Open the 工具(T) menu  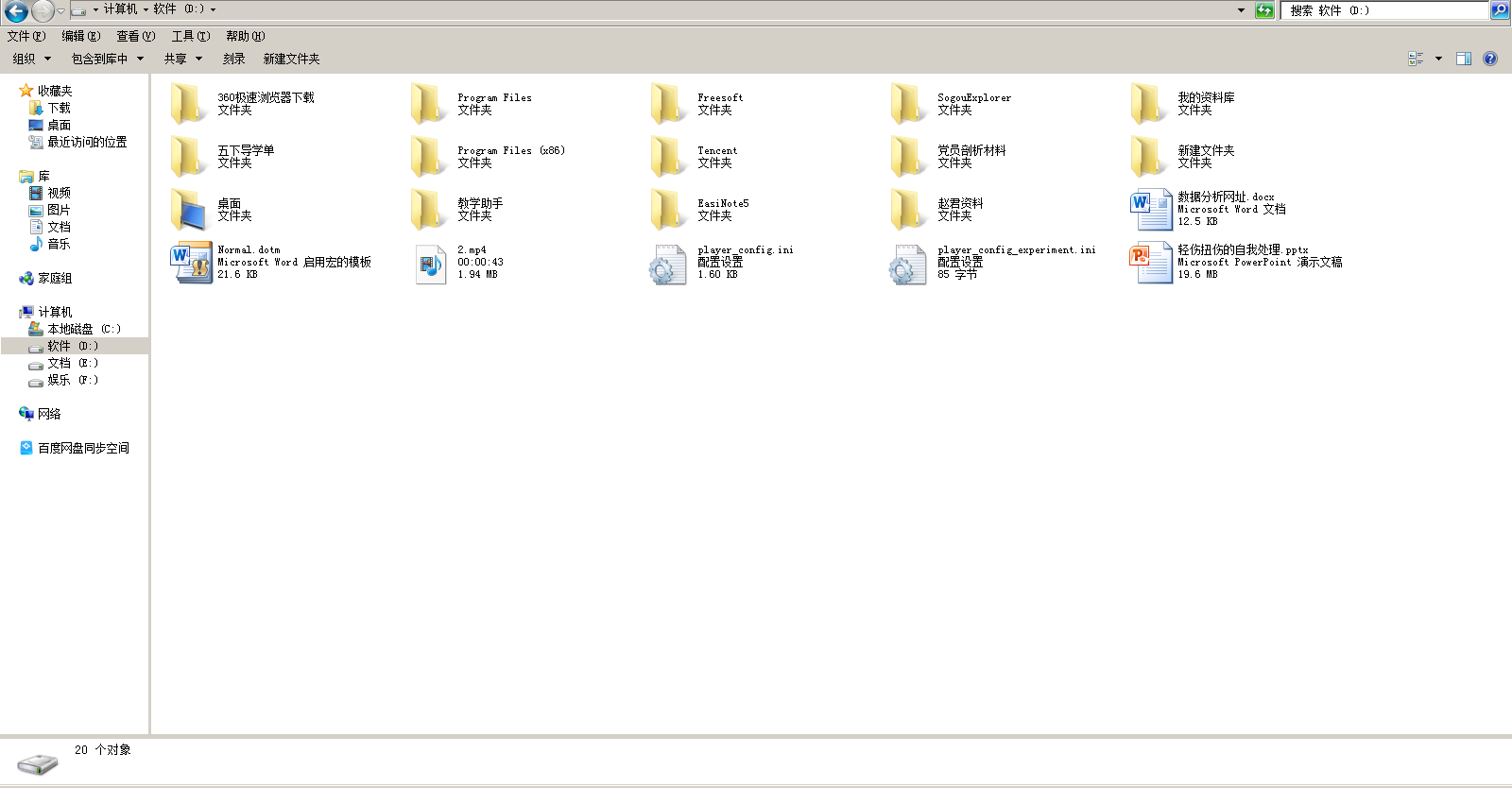[x=190, y=36]
